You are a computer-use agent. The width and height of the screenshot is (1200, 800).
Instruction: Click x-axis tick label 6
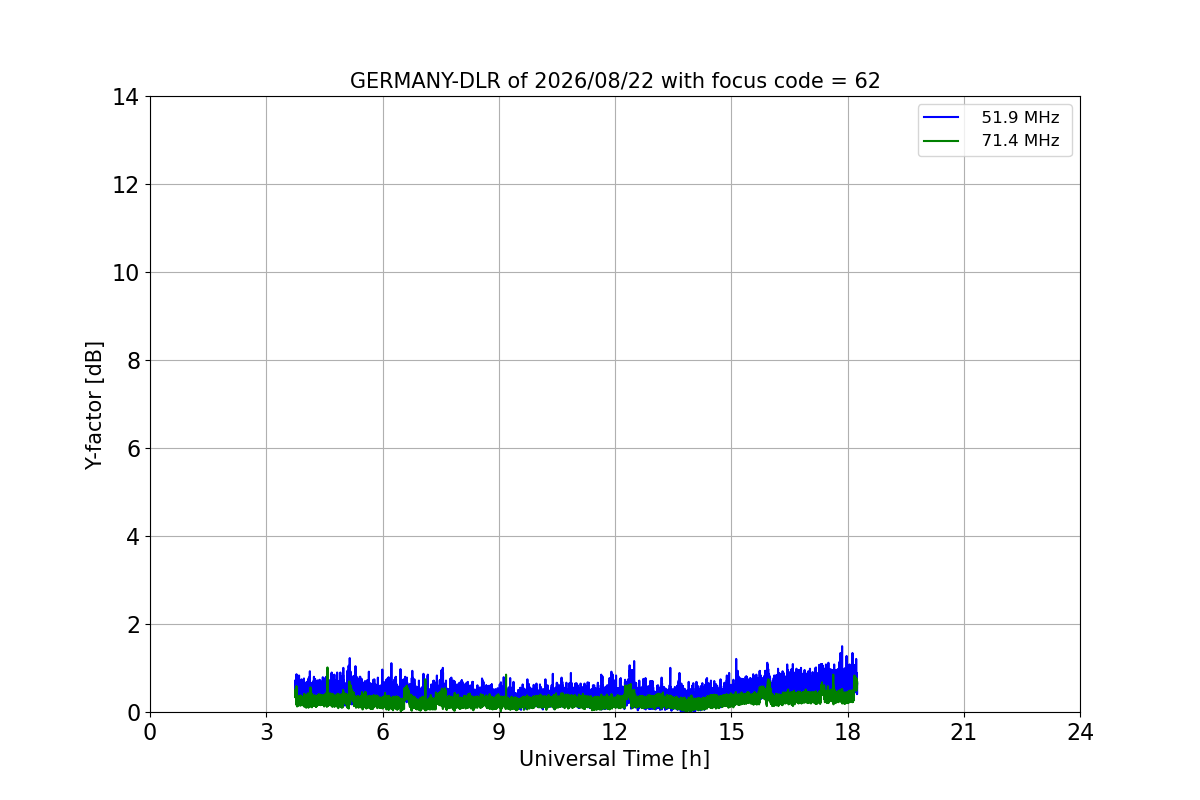(382, 732)
